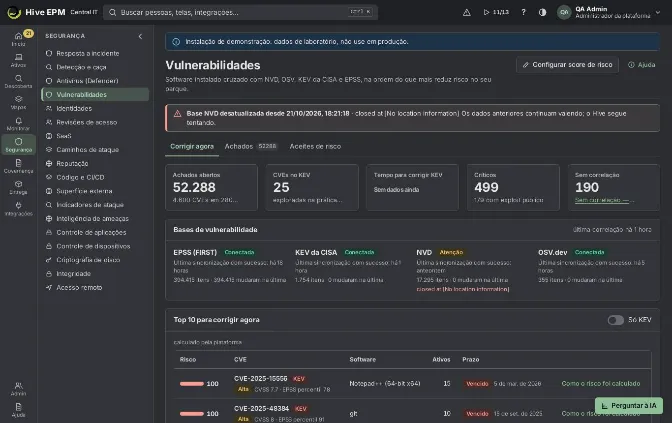
Task: Switch to the Aceites de risco tab
Action: (x=315, y=147)
